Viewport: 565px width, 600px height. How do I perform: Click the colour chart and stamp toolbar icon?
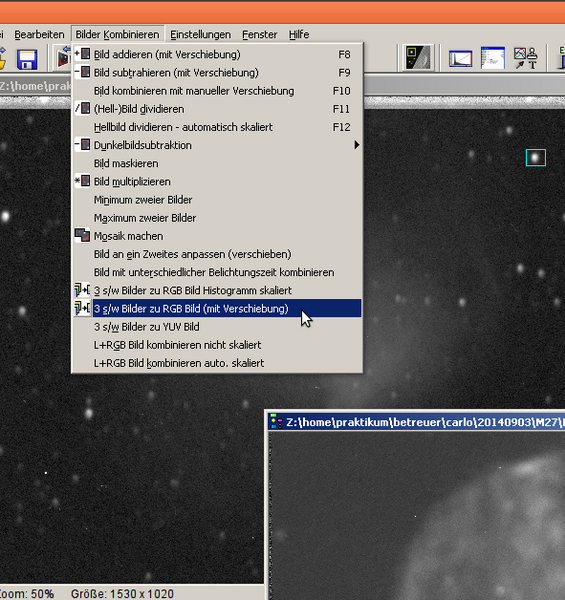coord(526,58)
